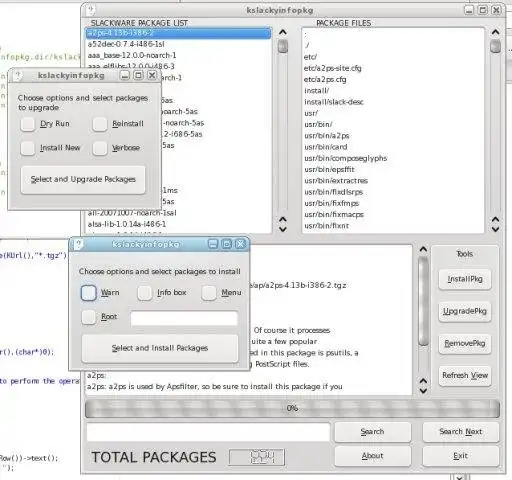This screenshot has height=480, width=512.
Task: Maximize the install options dialog
Action: (226, 244)
